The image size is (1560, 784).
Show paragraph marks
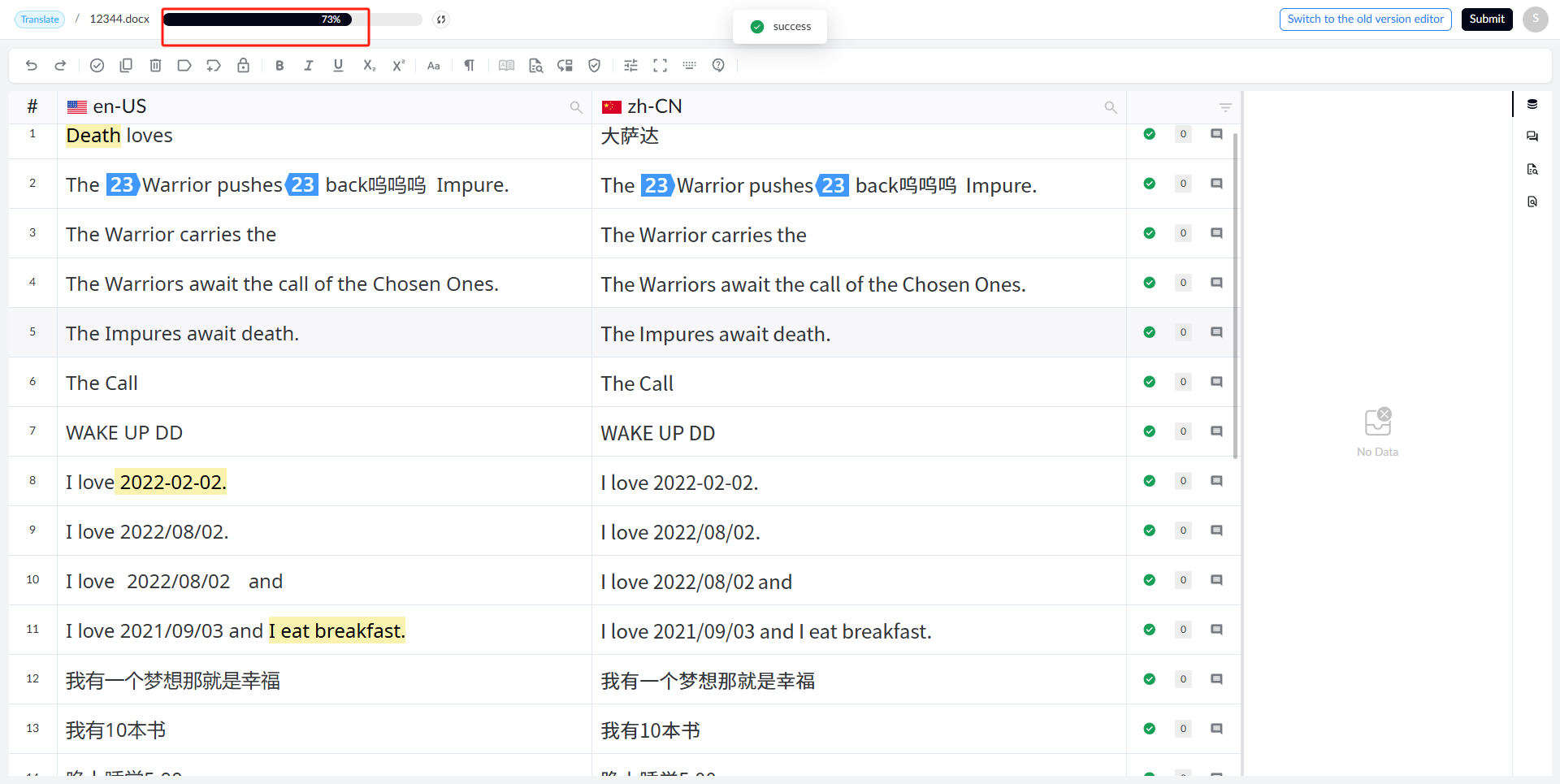click(470, 66)
